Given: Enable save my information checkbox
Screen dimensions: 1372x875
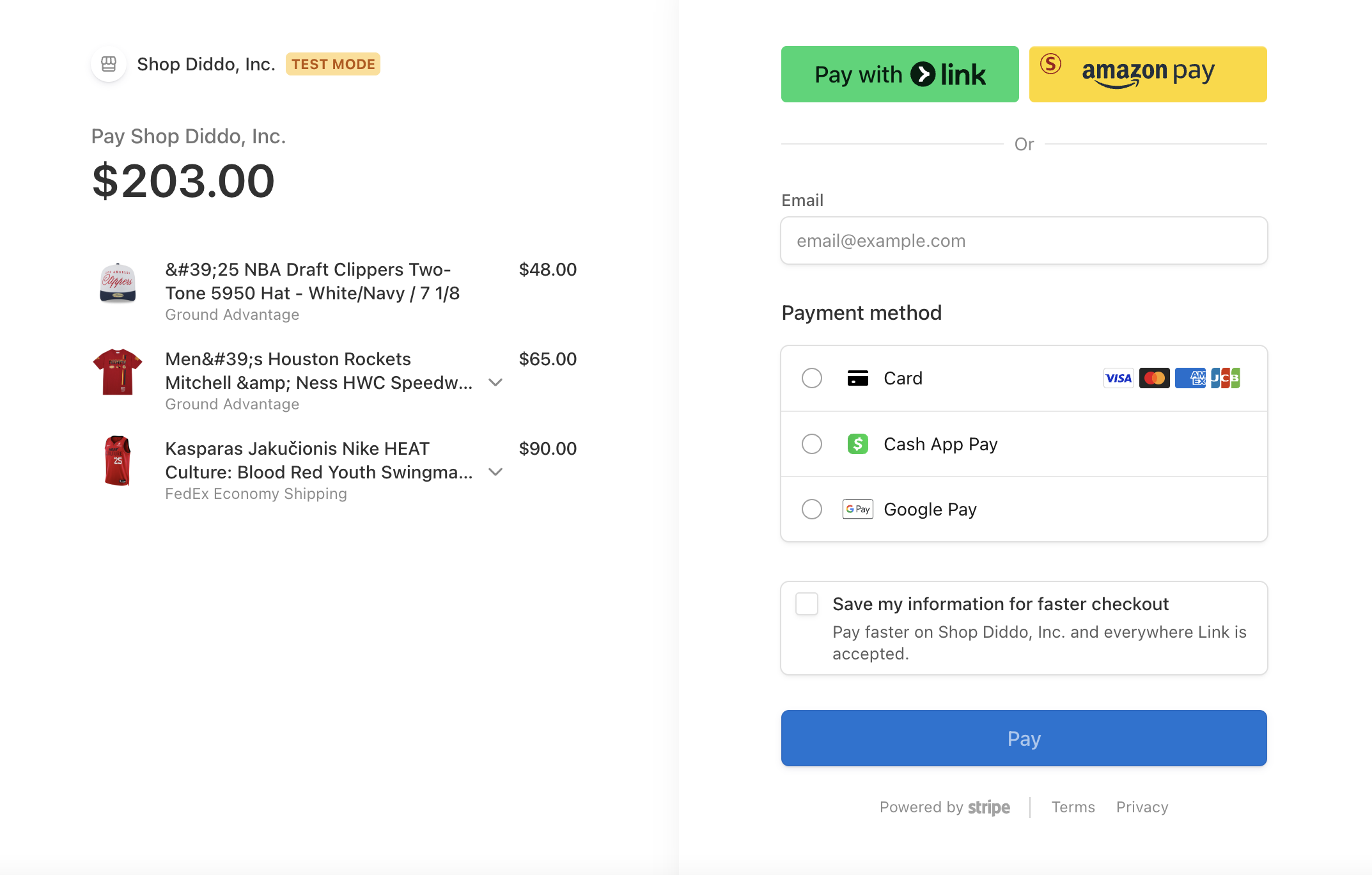Looking at the screenshot, I should [x=807, y=604].
